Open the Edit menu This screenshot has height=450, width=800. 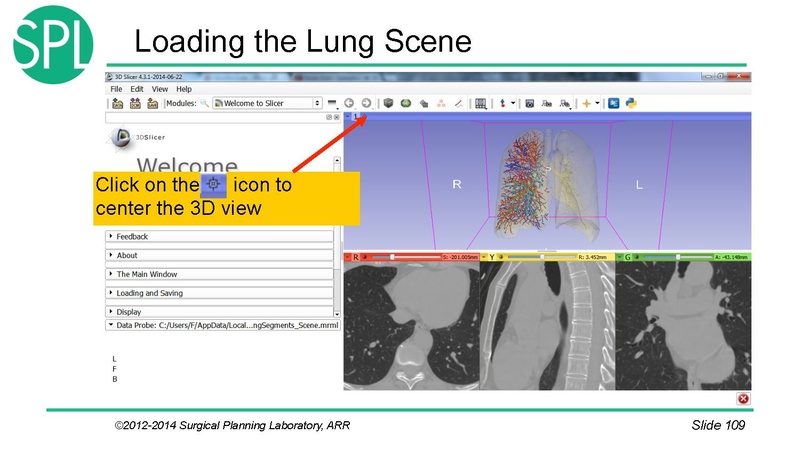point(137,89)
